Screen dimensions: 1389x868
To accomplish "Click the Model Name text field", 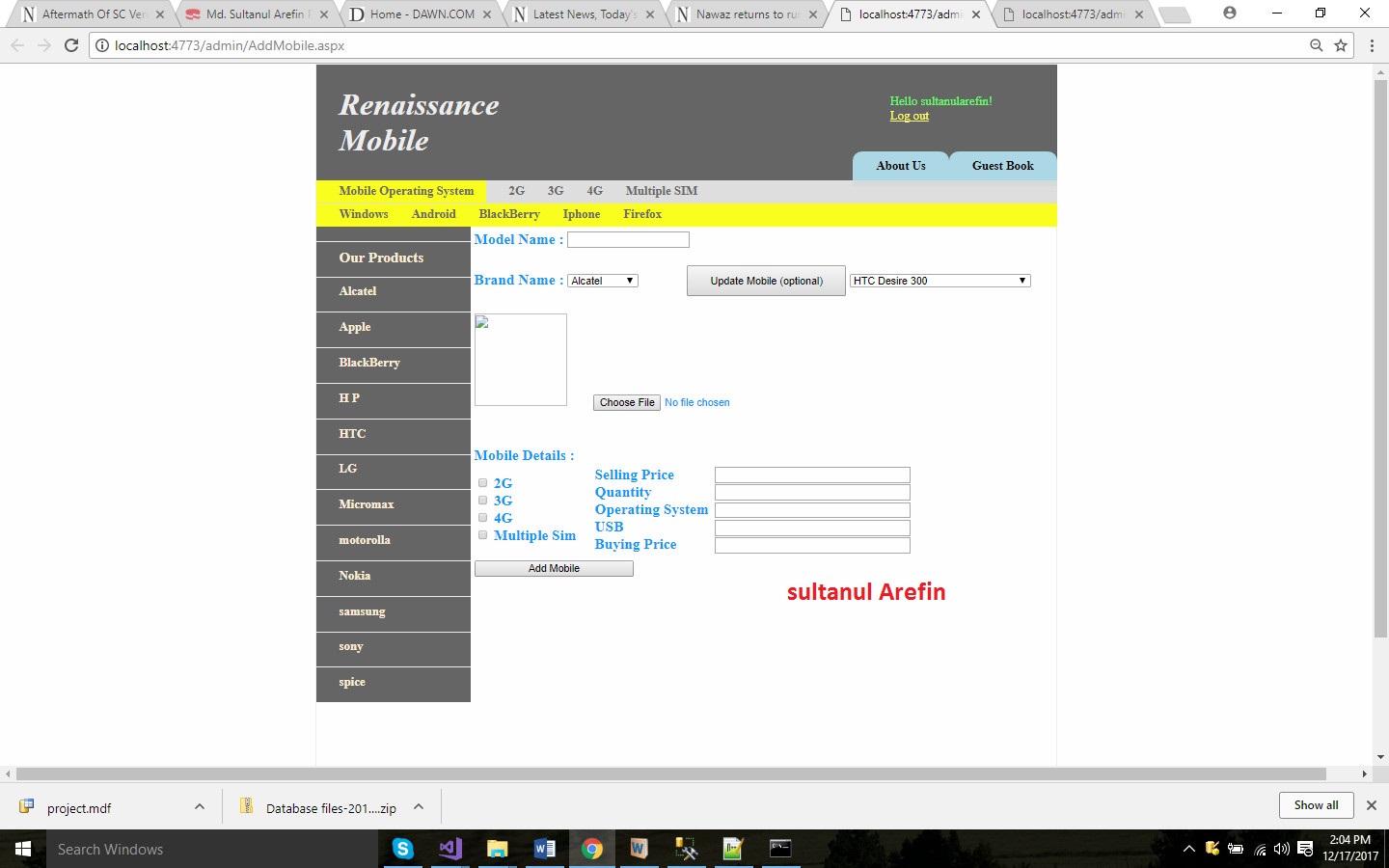I will pos(628,240).
